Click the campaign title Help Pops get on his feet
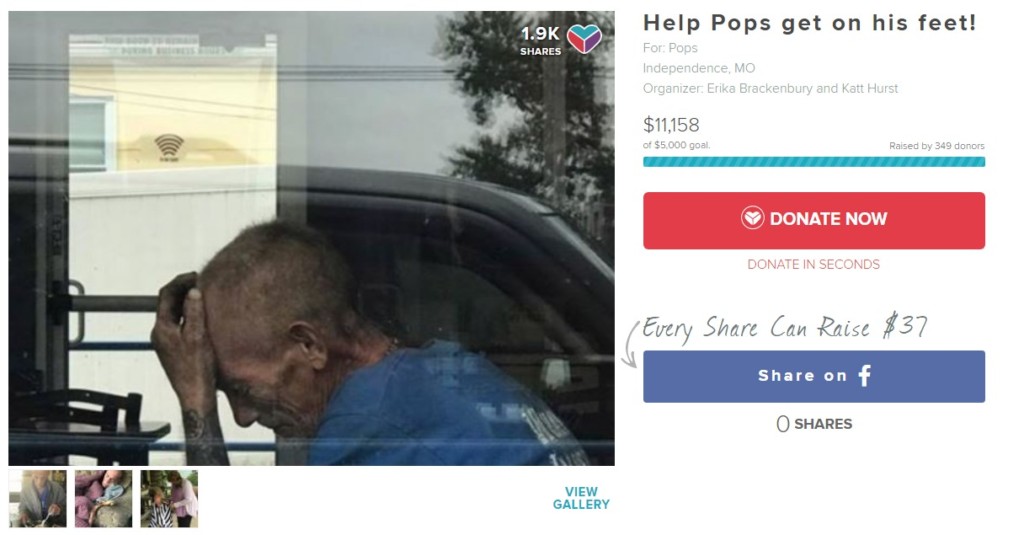Screen dimensions: 1024x535 (x=810, y=23)
